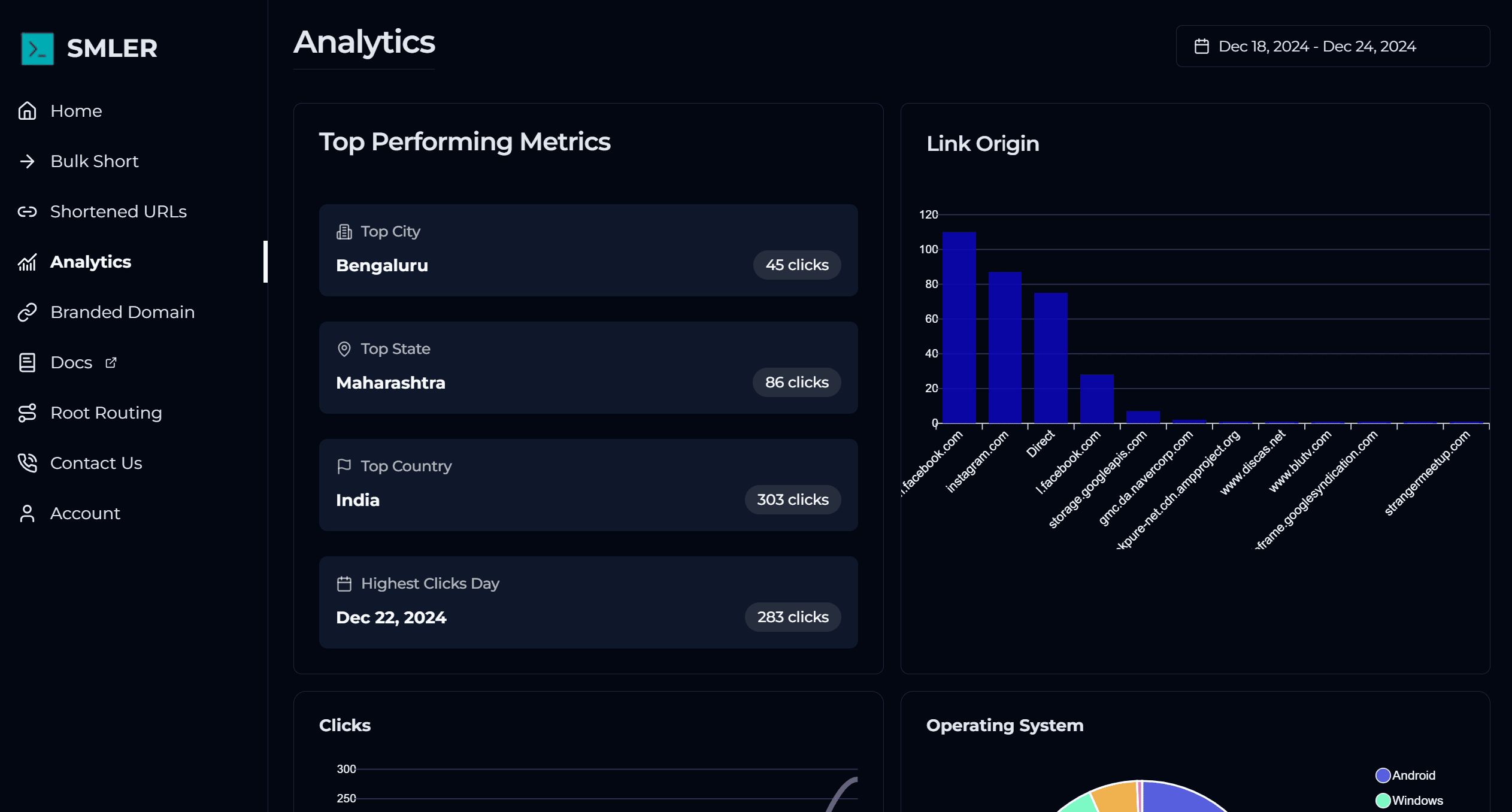Click the 303 clicks badge for India

[792, 499]
